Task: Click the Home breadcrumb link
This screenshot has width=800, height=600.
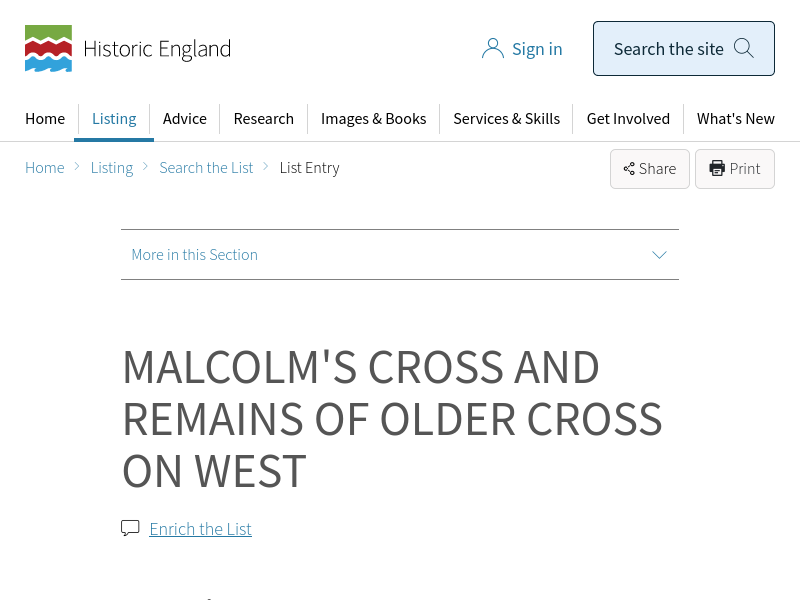Action: click(x=45, y=168)
